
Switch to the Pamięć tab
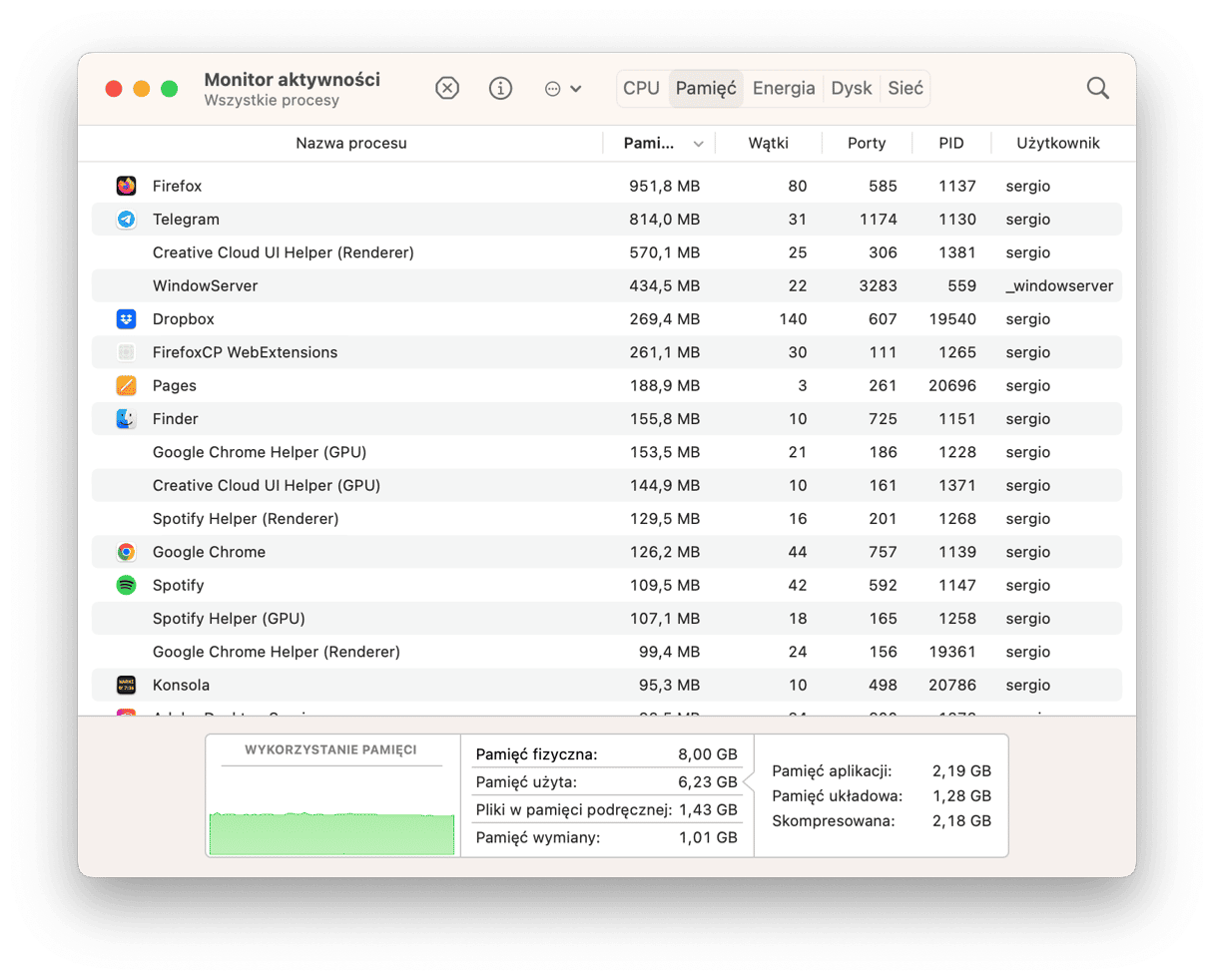tap(706, 88)
